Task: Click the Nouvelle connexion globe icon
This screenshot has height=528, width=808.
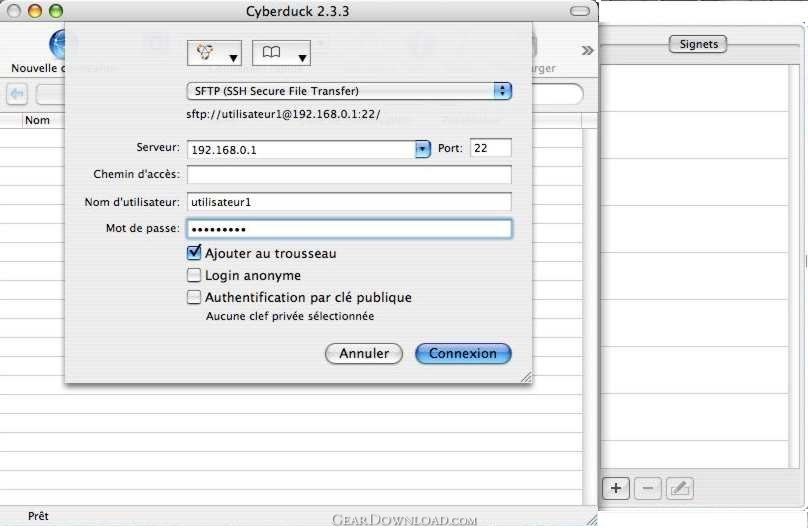Action: pyautogui.click(x=57, y=44)
